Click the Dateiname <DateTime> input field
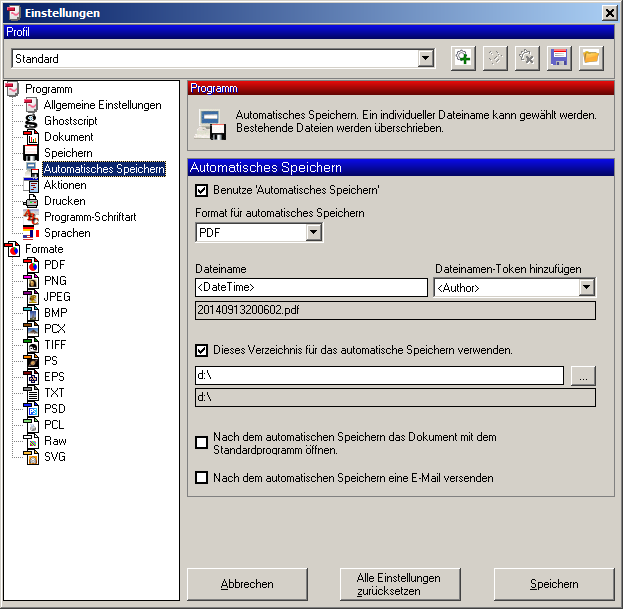 (x=311, y=287)
